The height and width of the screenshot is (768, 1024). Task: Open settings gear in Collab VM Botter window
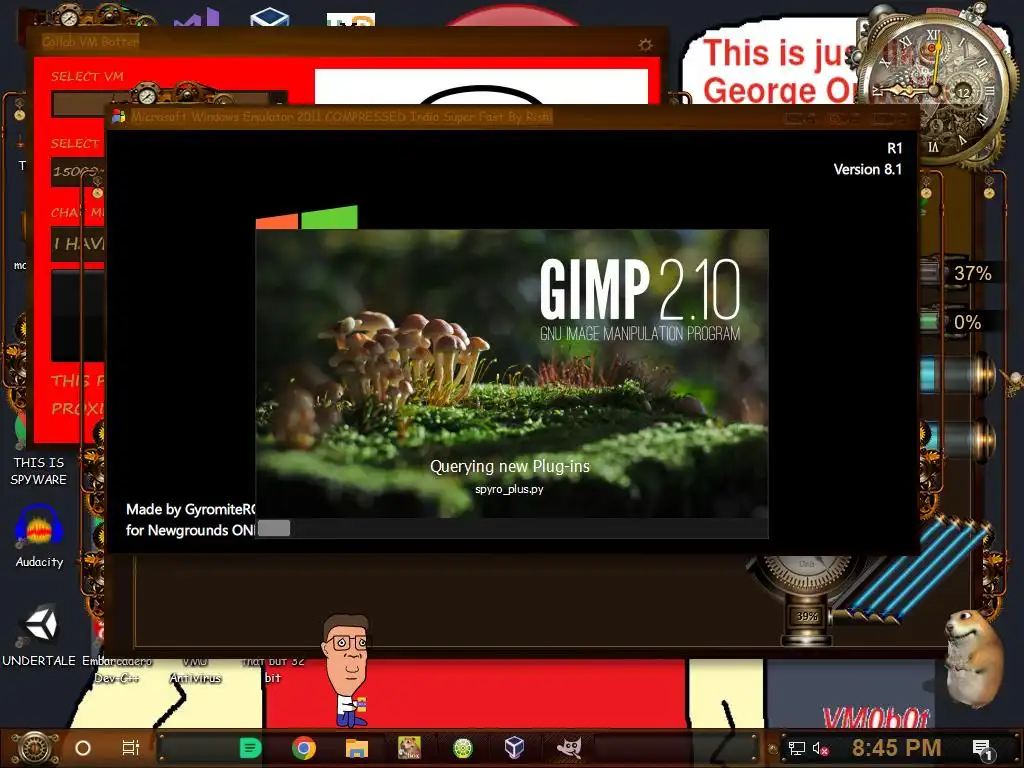[645, 44]
